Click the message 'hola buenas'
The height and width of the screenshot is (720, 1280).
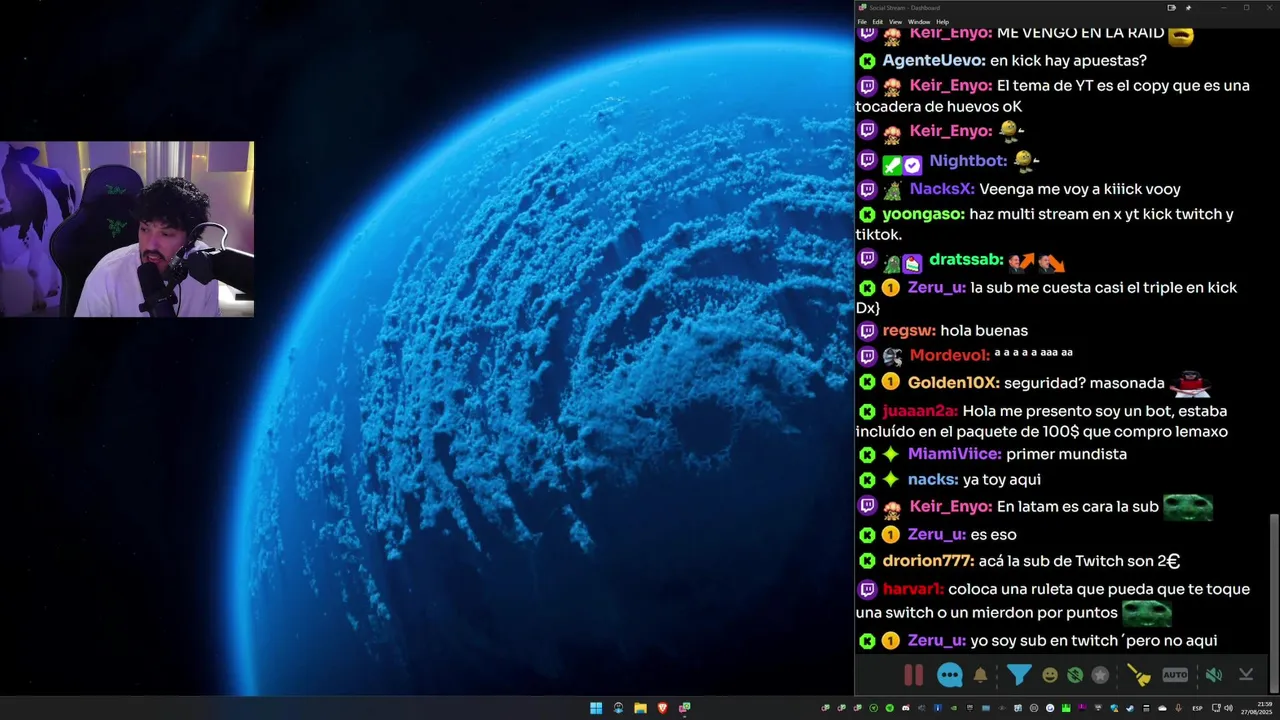click(984, 331)
